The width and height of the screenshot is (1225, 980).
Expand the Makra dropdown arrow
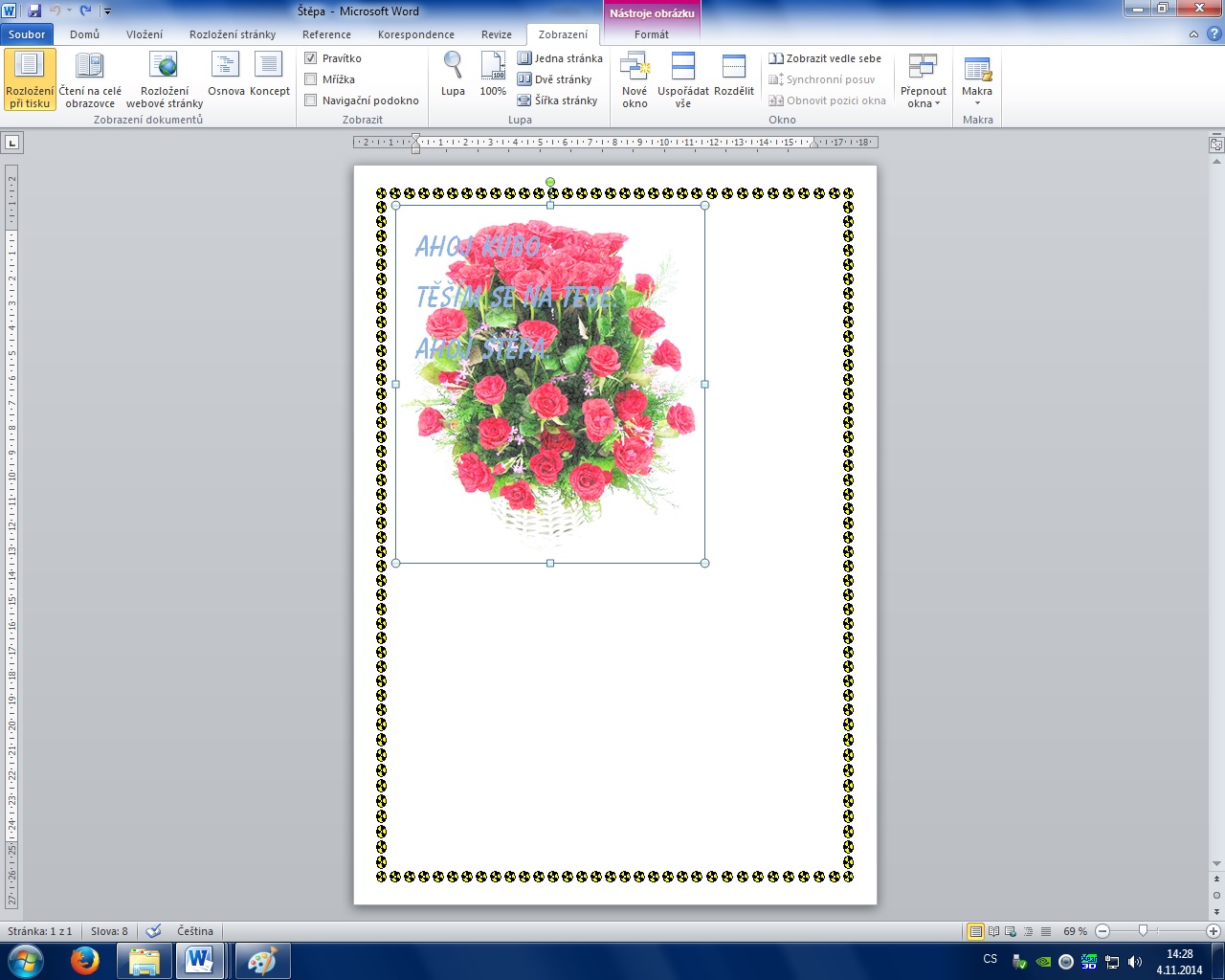tap(977, 103)
